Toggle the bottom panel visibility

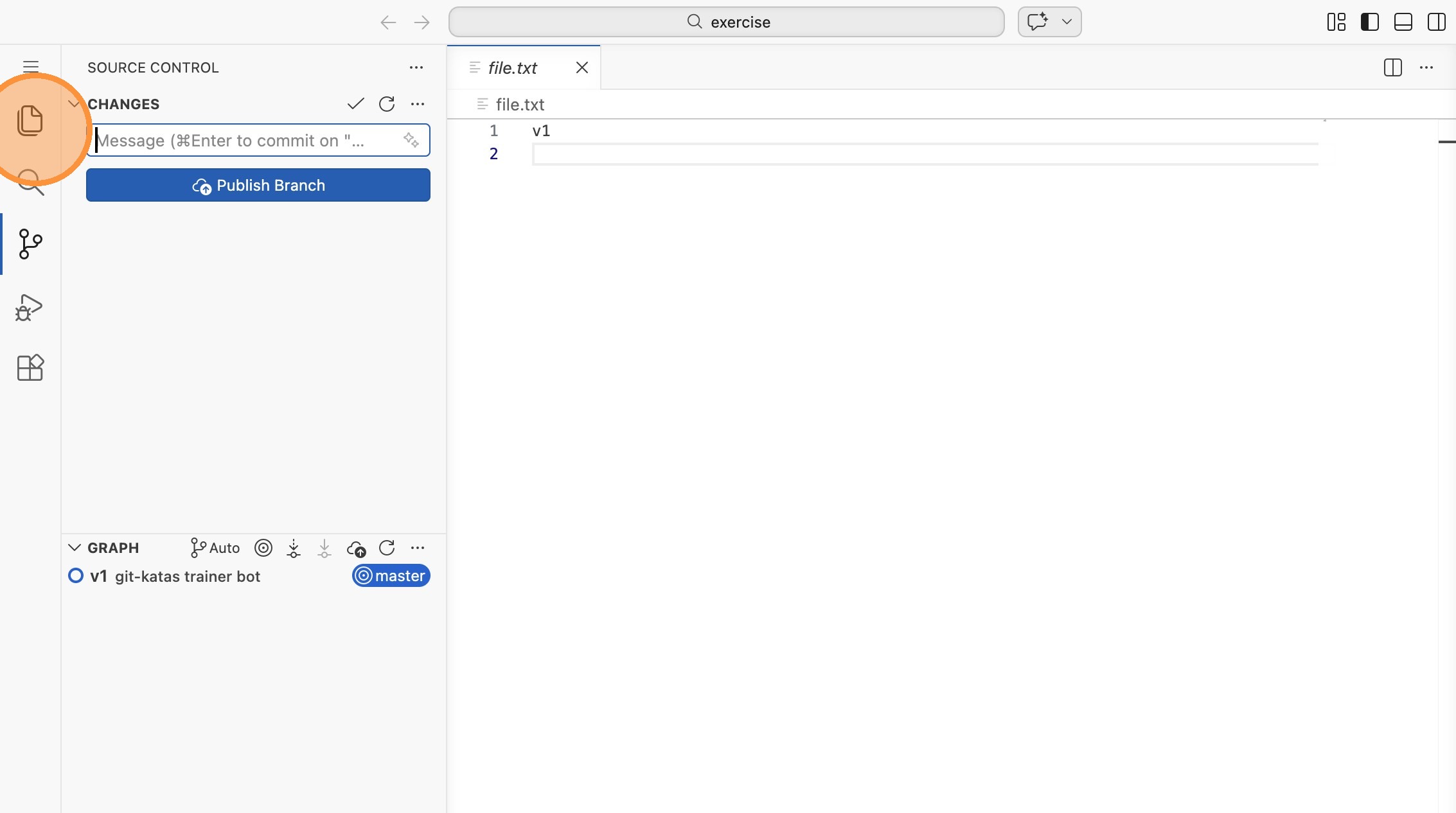(1403, 22)
